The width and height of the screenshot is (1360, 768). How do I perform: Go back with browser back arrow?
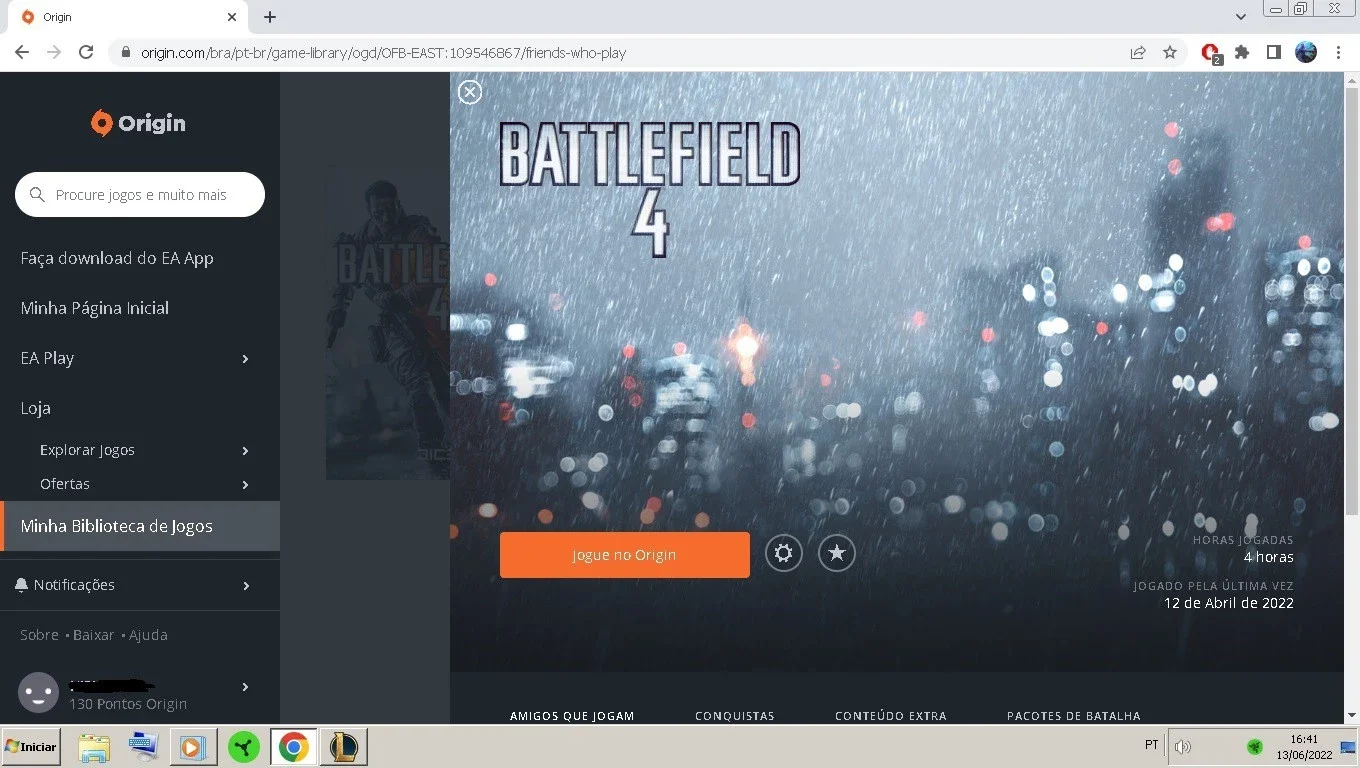pyautogui.click(x=22, y=52)
